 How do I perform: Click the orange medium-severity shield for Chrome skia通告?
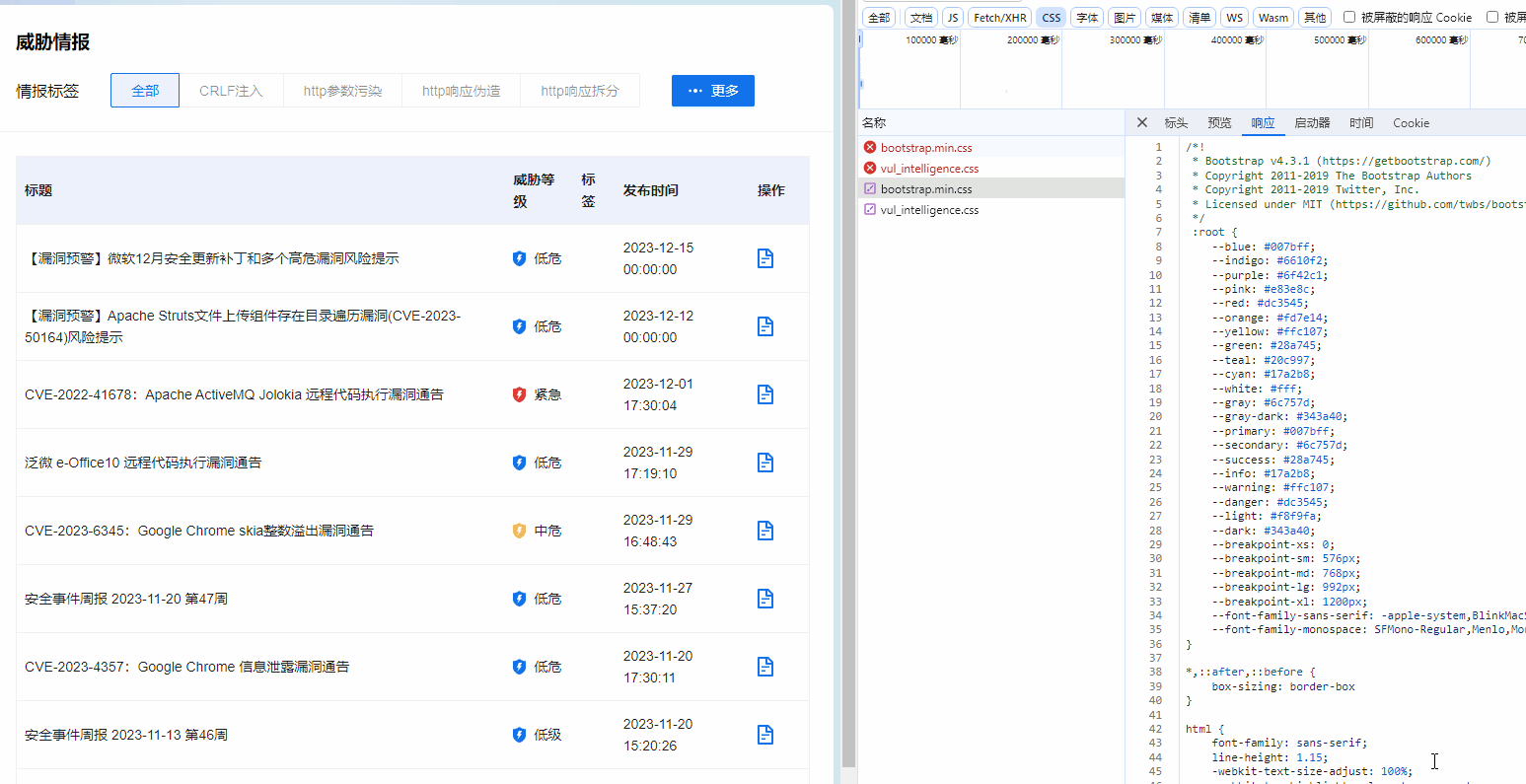[518, 530]
